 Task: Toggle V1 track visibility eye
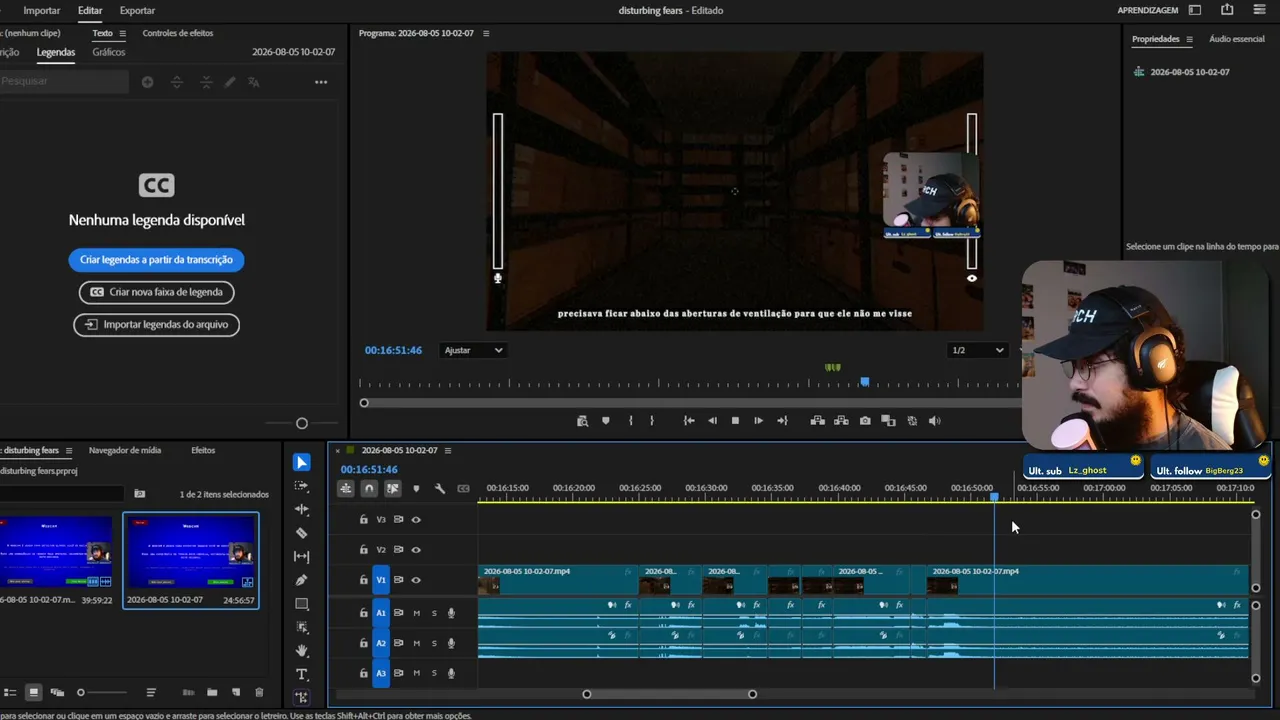[x=416, y=580]
